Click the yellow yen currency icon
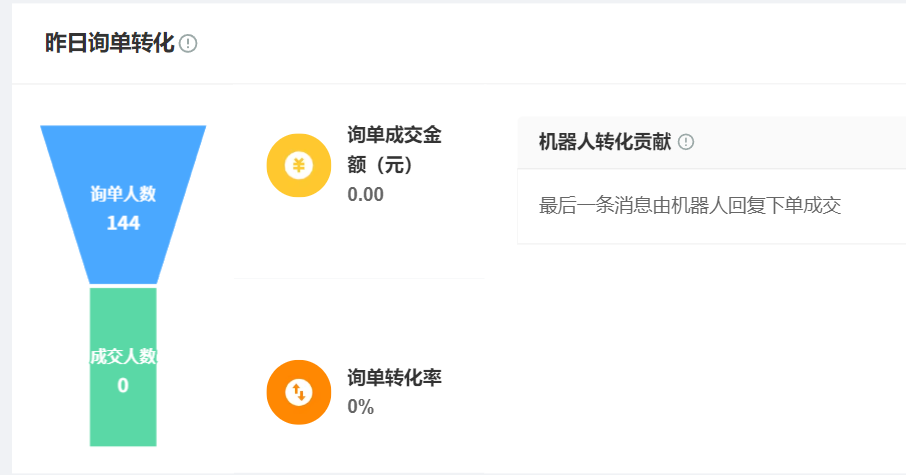Viewport: 906px width, 475px height. coord(299,165)
